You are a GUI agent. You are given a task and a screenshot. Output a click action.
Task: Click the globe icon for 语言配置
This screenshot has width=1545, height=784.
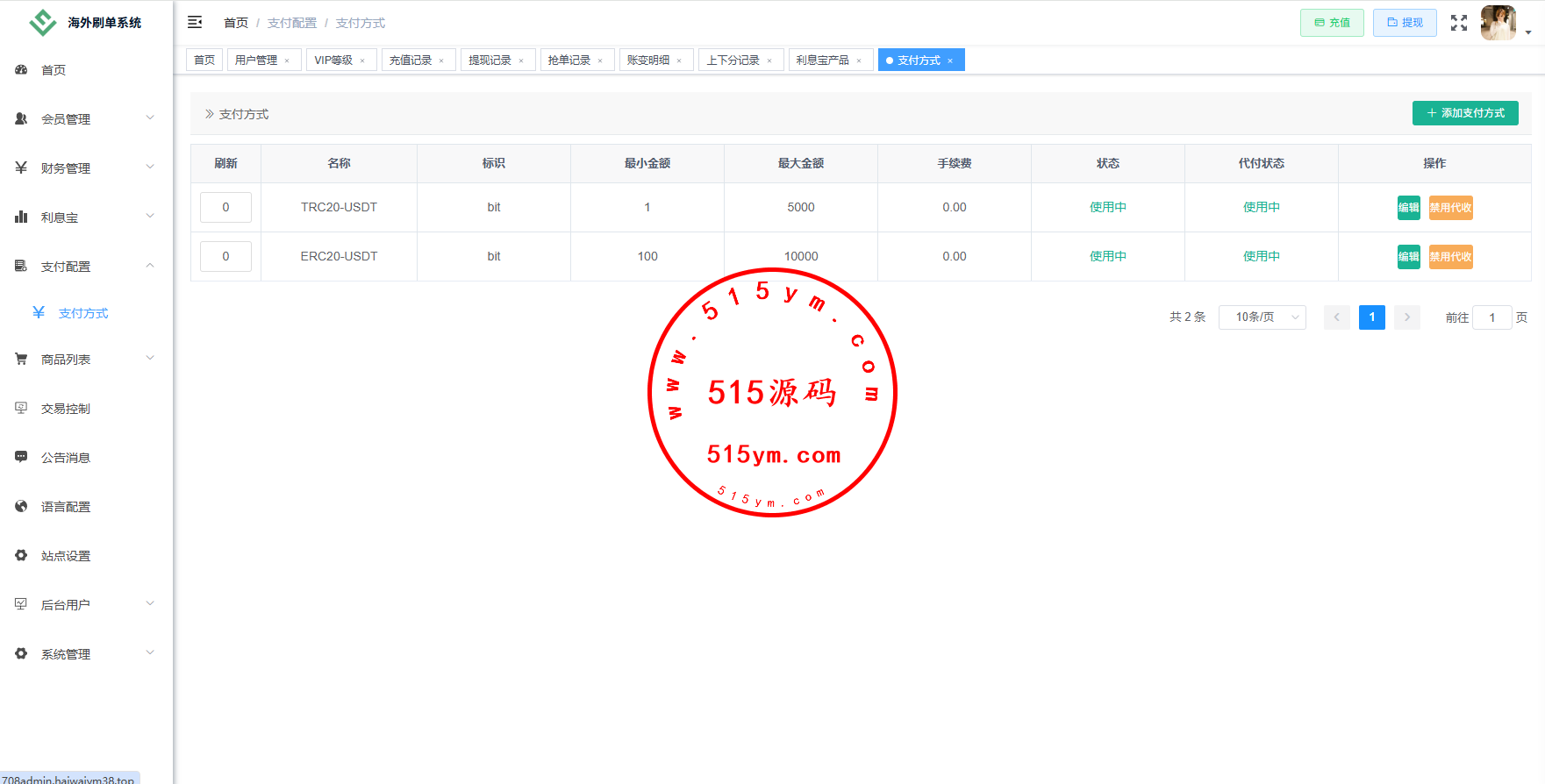(x=21, y=507)
